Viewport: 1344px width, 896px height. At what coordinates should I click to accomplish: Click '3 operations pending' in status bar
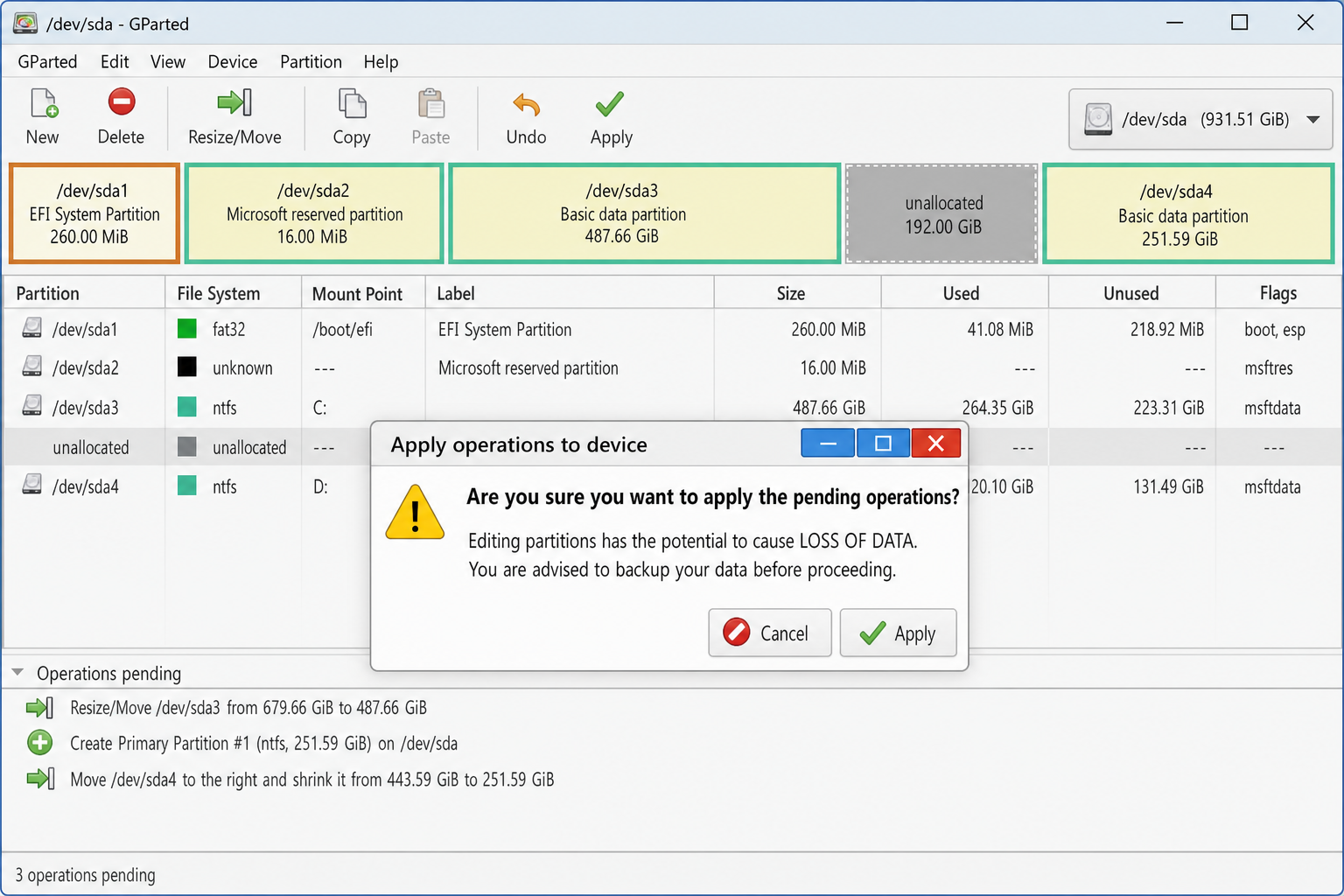85,874
